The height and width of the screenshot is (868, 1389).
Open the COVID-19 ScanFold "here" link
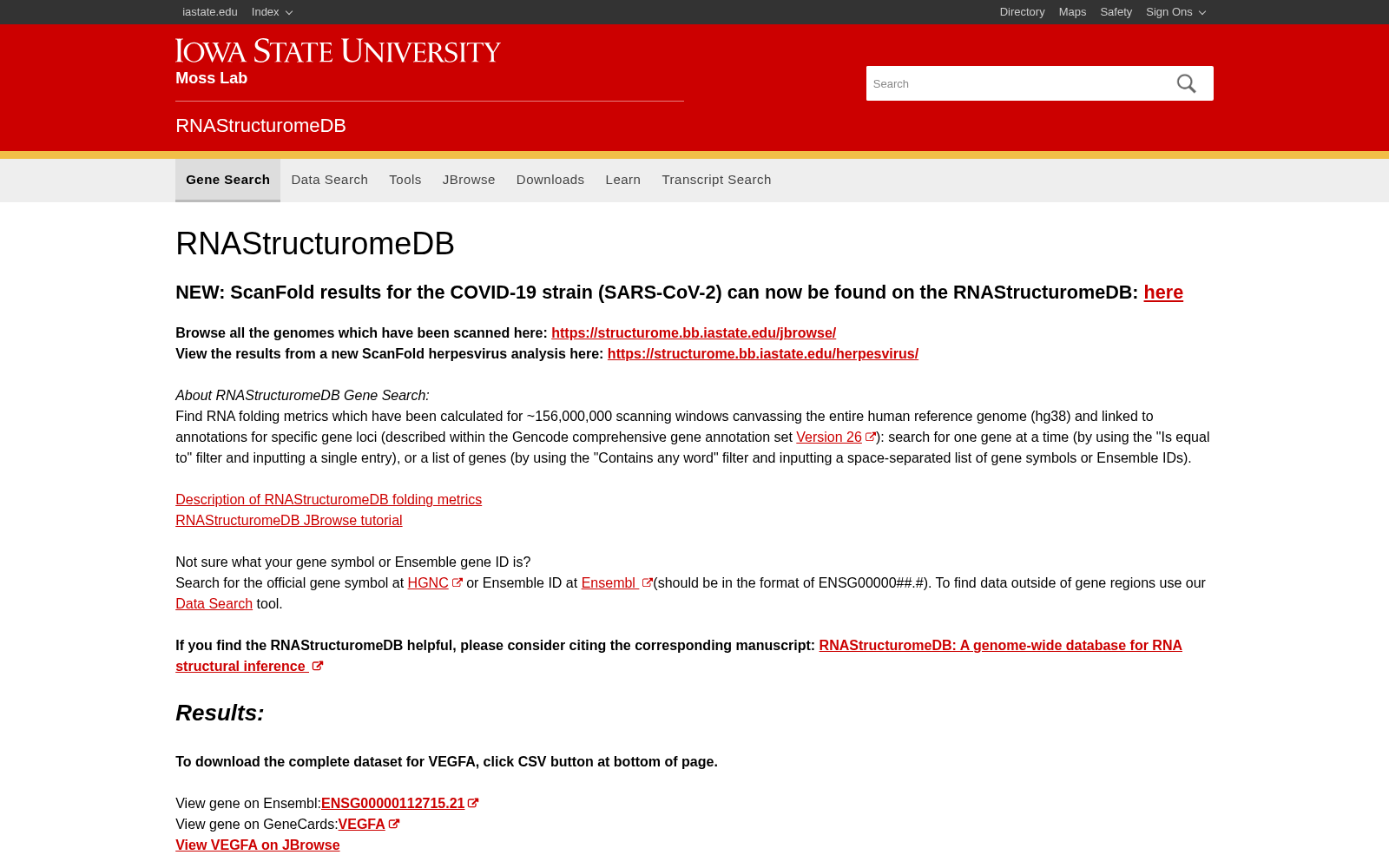pyautogui.click(x=1163, y=293)
